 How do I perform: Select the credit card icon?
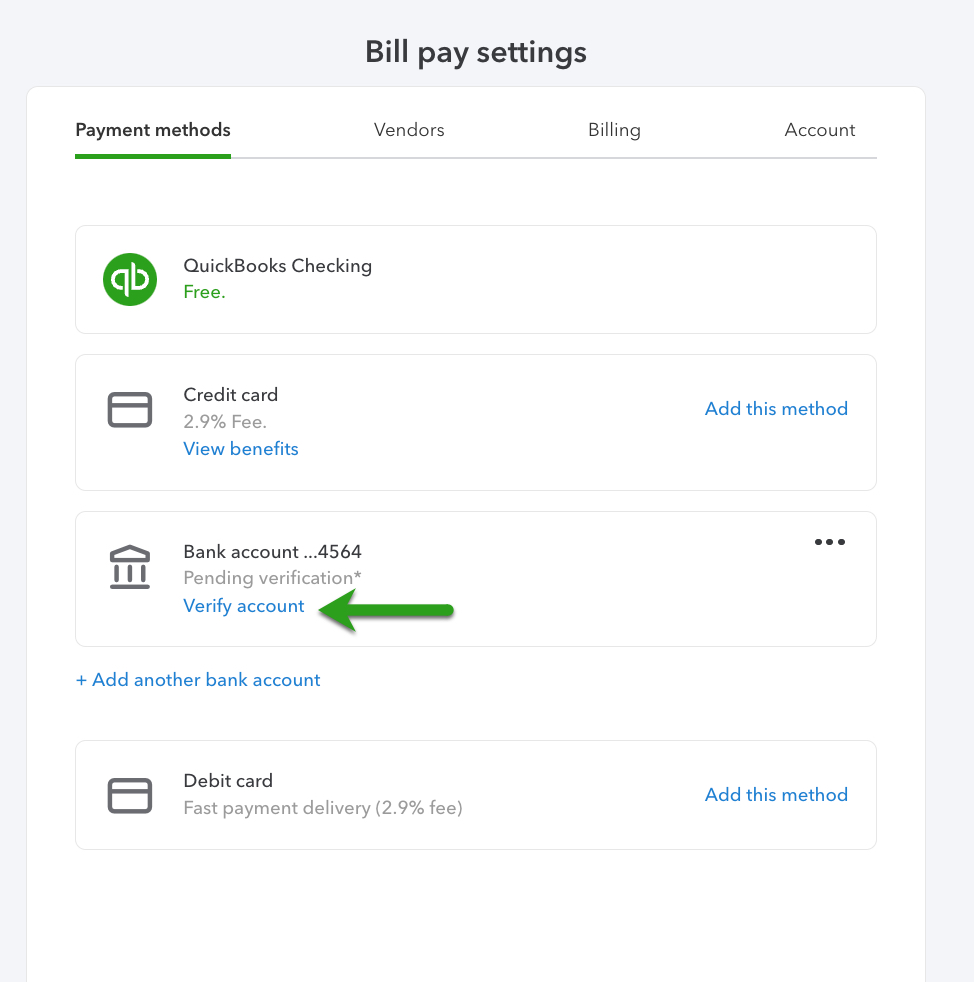129,409
